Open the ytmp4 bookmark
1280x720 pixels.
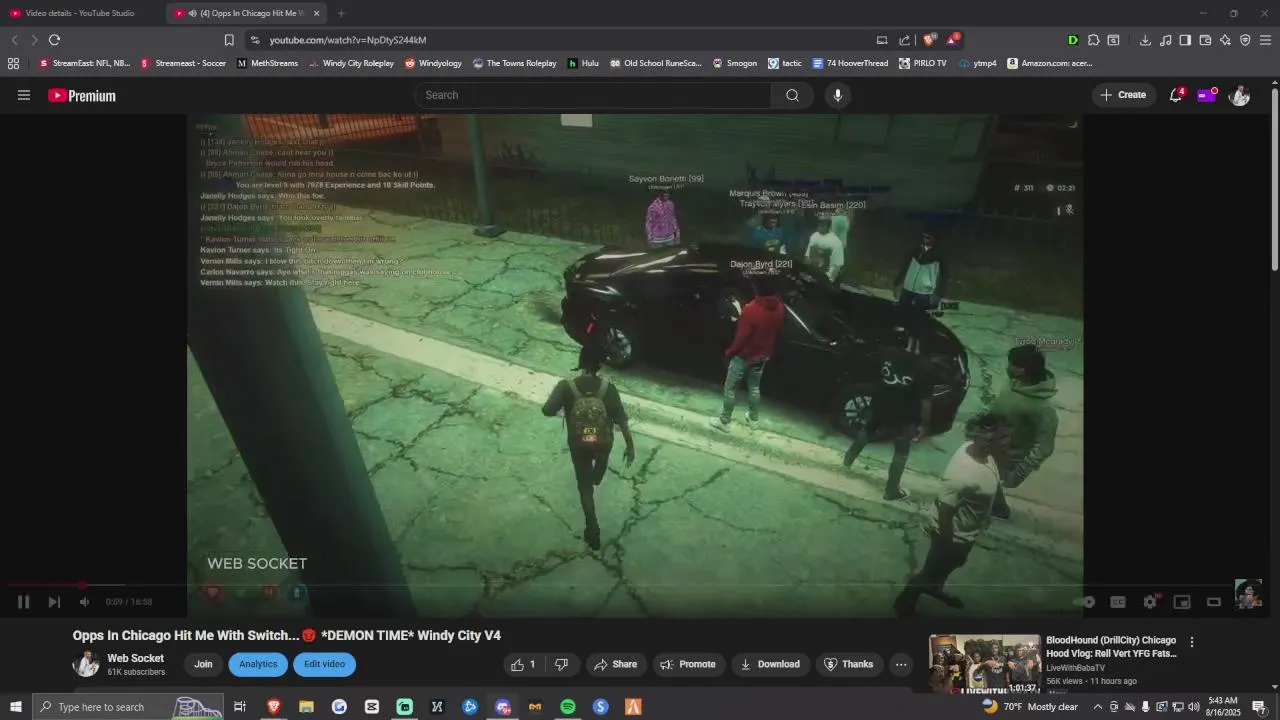(978, 63)
